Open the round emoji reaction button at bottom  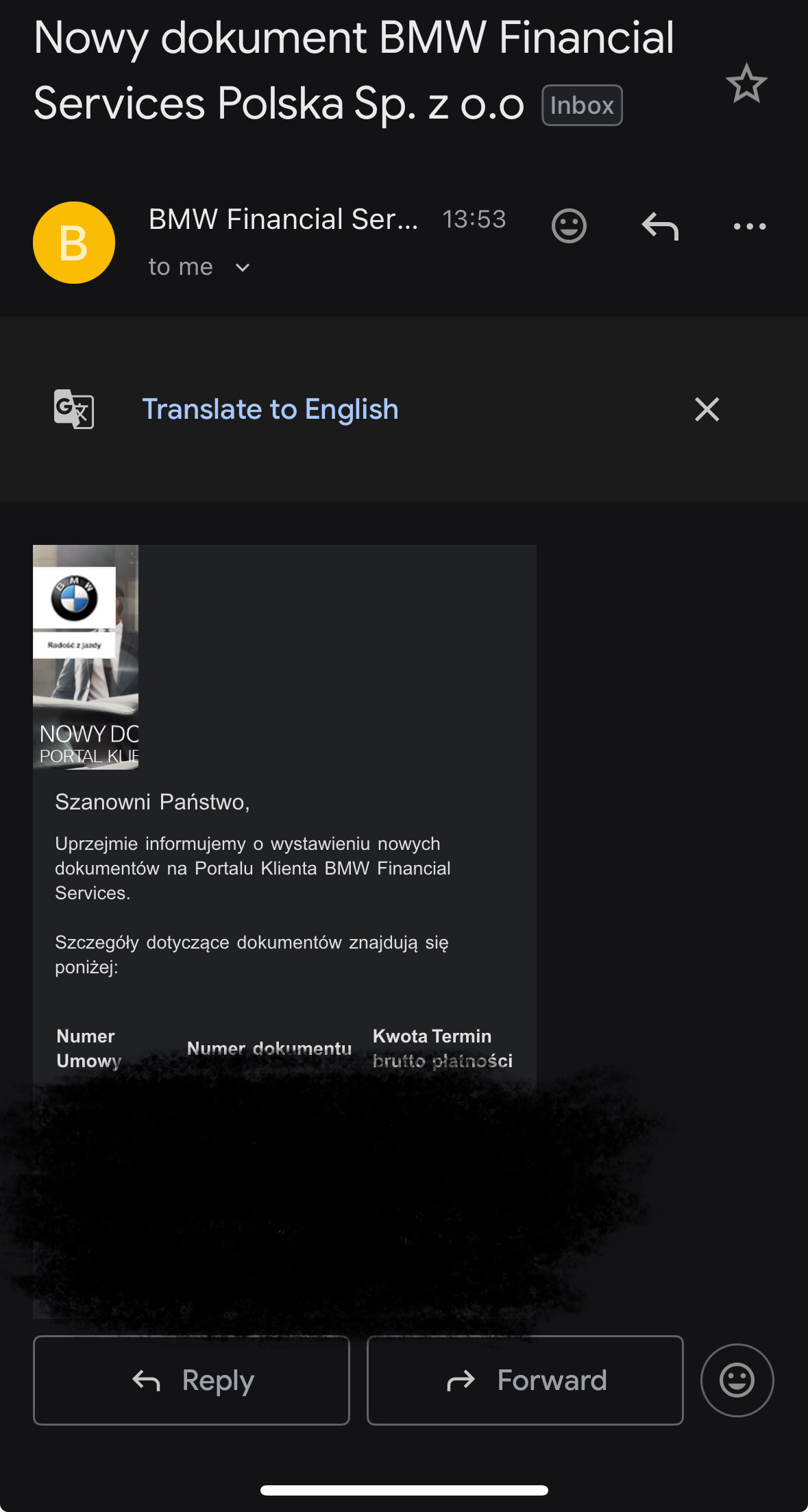[737, 1380]
